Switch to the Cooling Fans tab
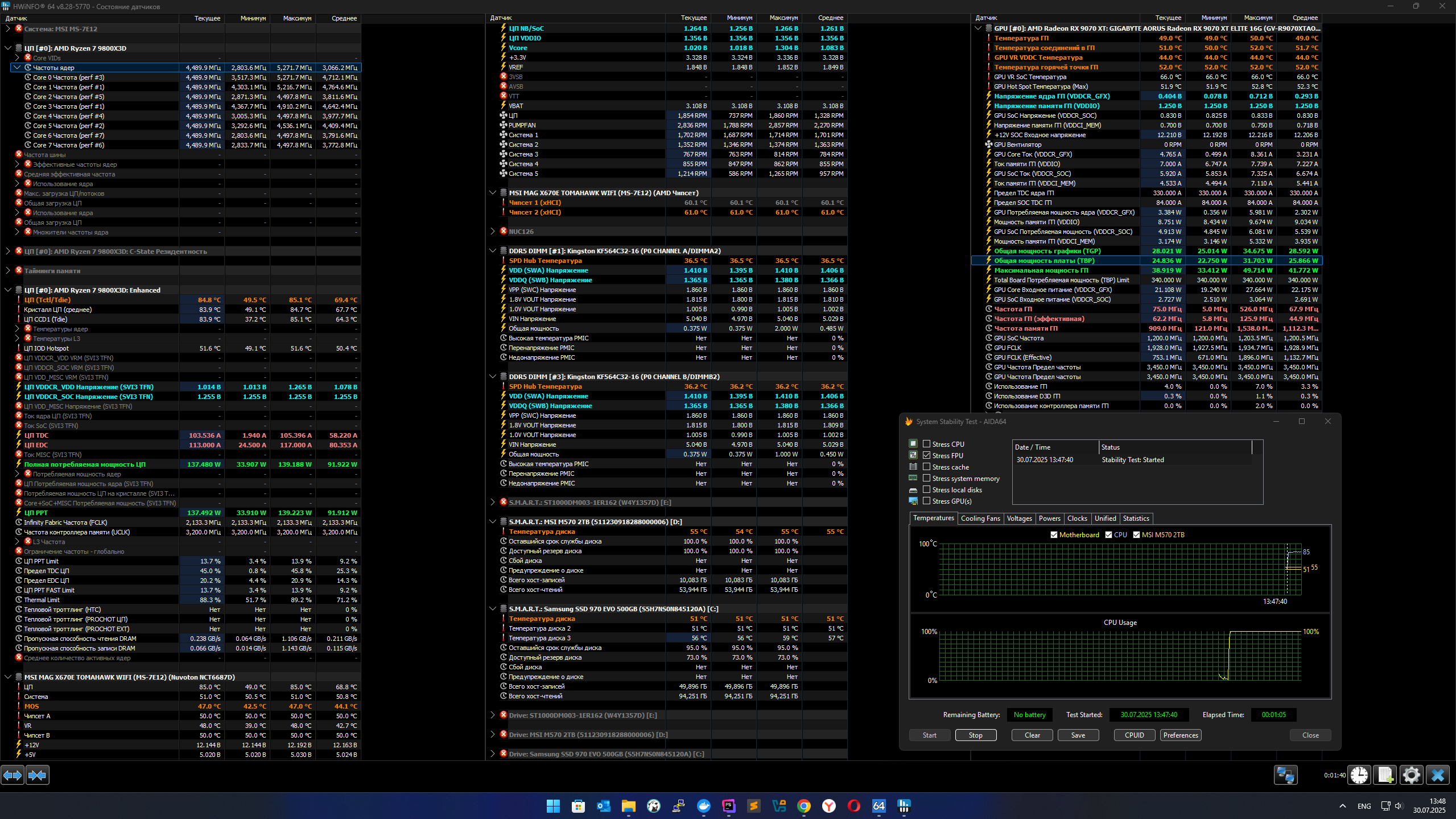This screenshot has width=1456, height=819. (x=980, y=518)
